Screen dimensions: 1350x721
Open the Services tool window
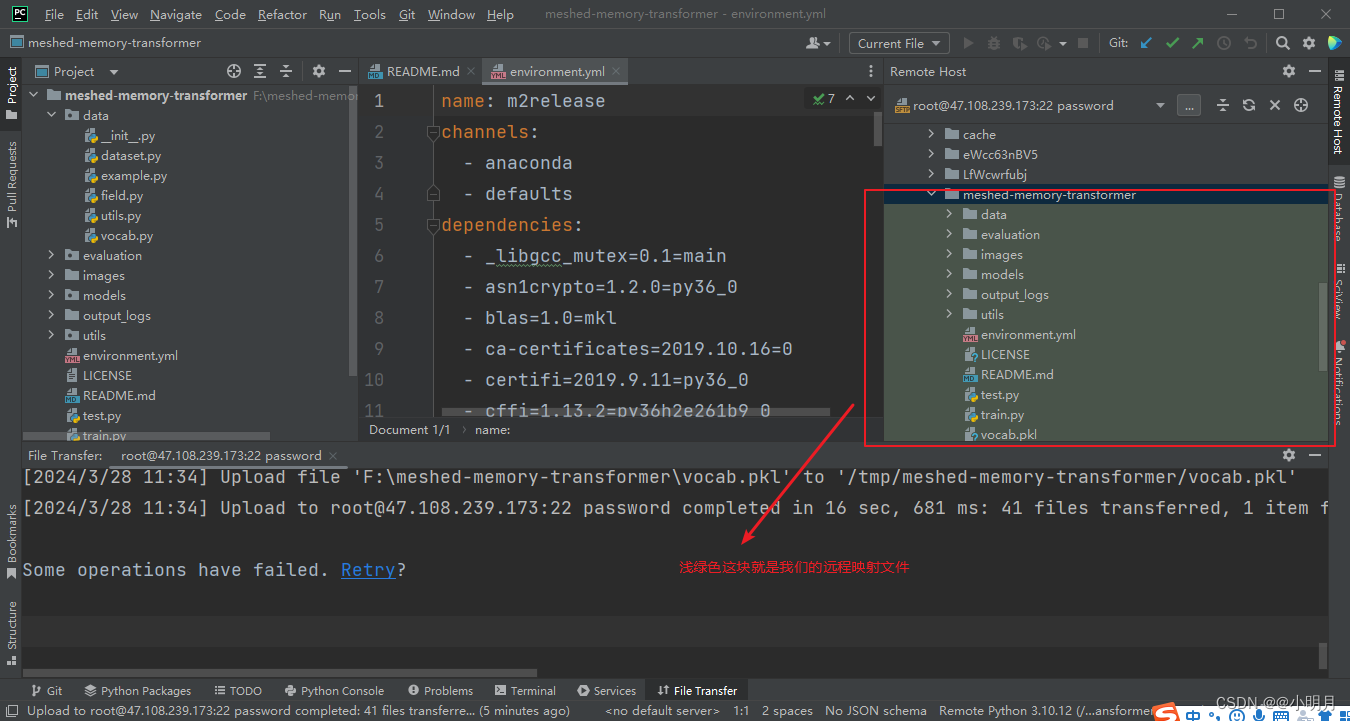click(607, 690)
